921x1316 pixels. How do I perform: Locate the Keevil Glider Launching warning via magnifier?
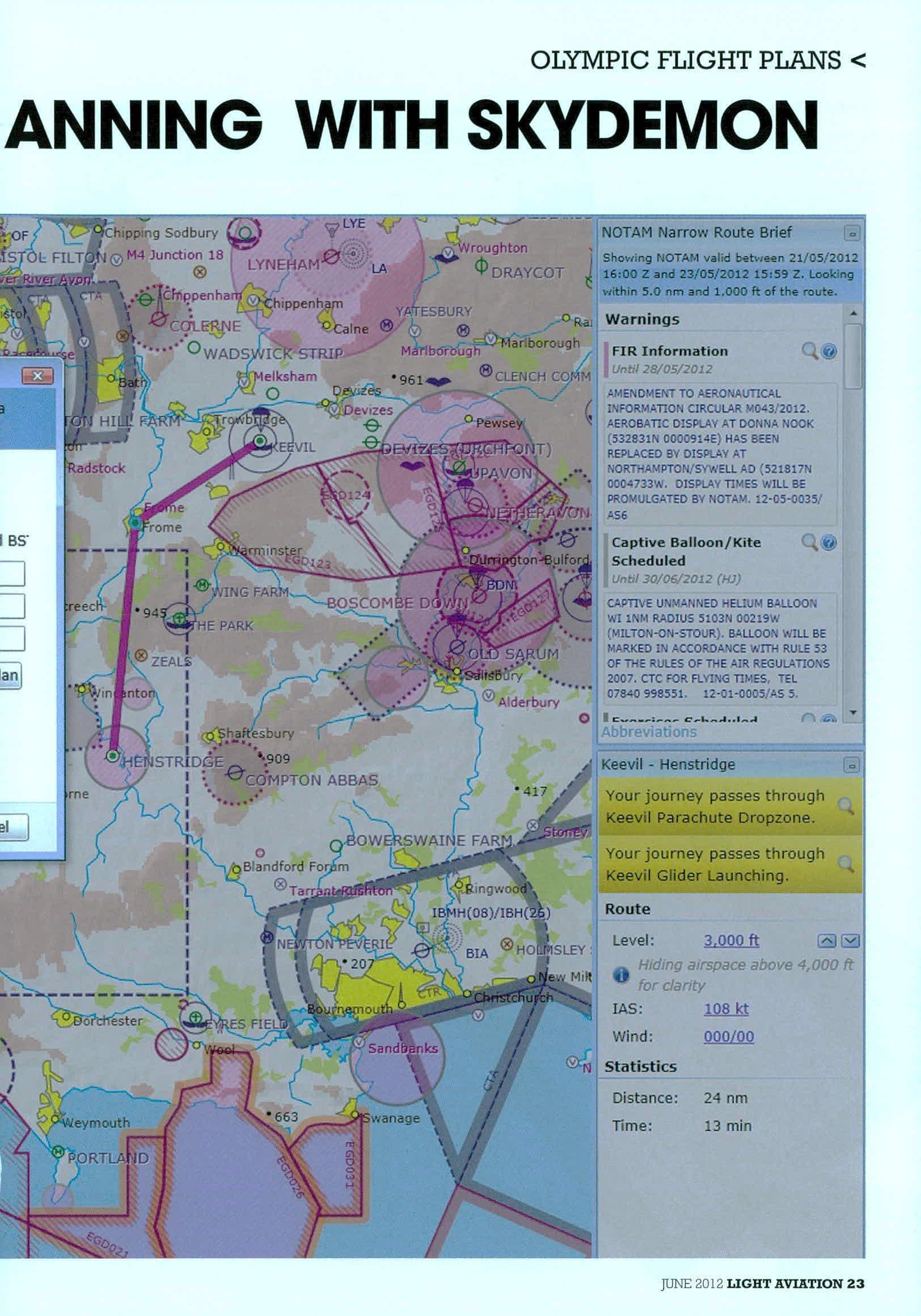tap(846, 863)
